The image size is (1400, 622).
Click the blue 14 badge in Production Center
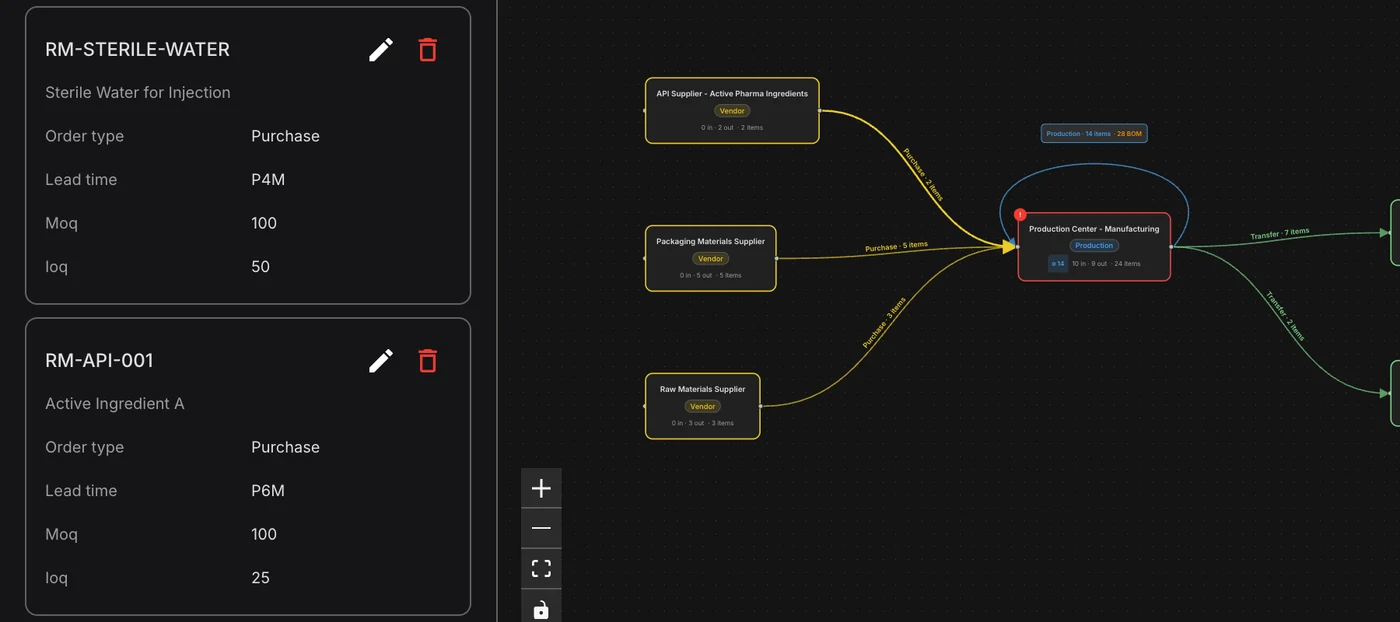[1058, 264]
